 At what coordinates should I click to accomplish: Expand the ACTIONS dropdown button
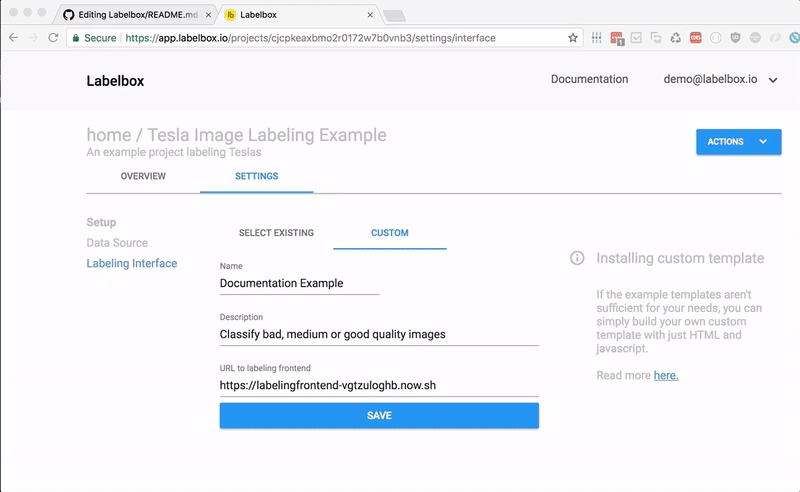739,142
